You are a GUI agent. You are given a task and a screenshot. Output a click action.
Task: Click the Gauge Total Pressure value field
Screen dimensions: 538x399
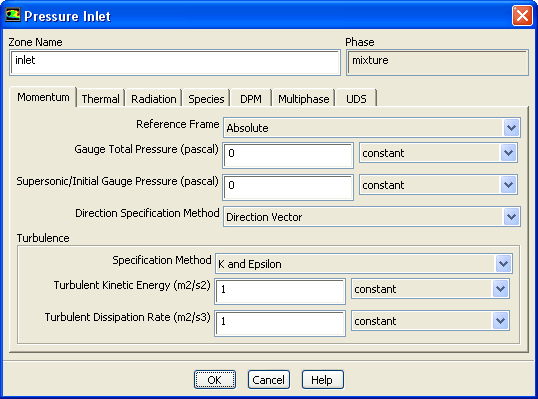coord(288,155)
